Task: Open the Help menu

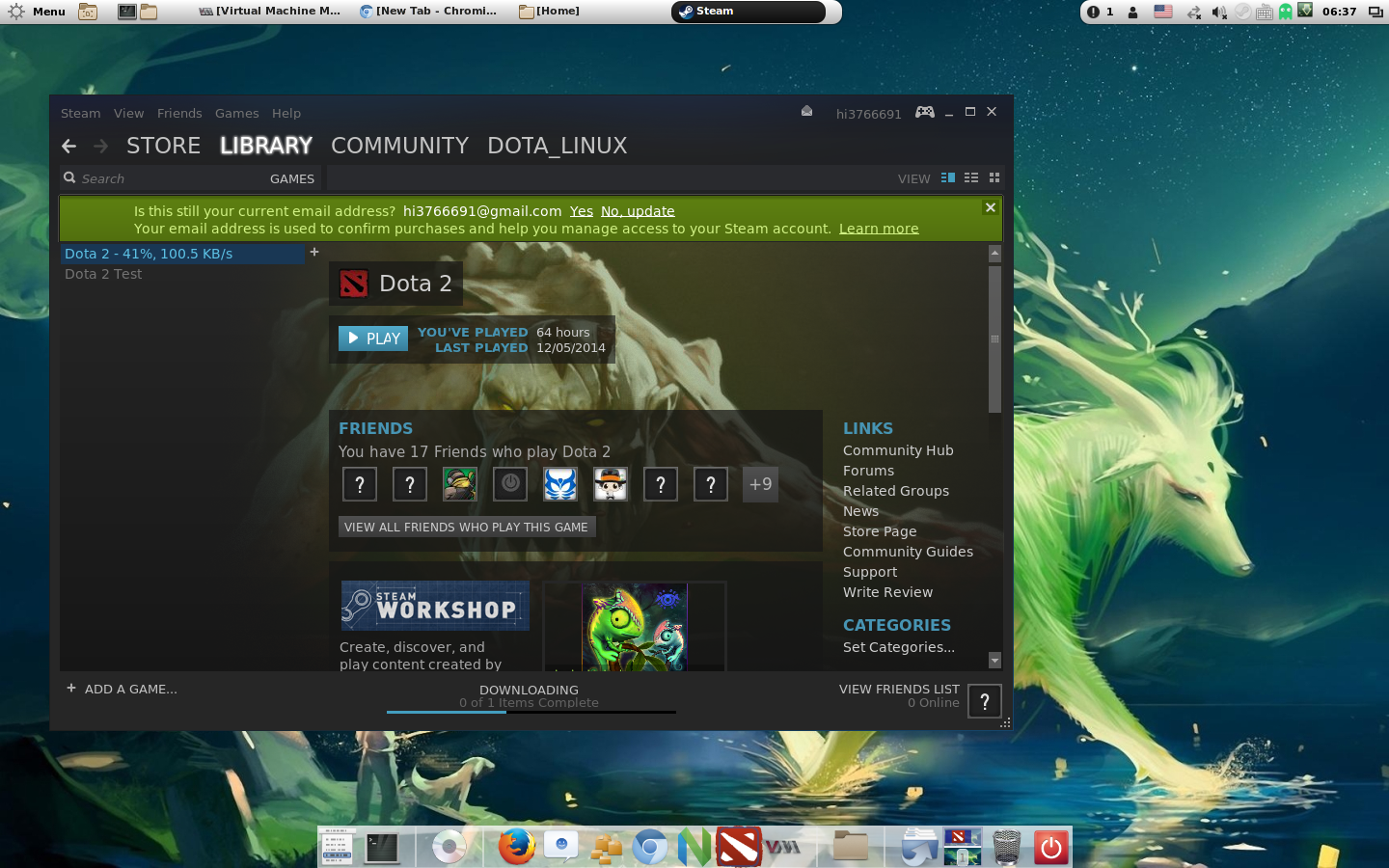Action: (286, 113)
